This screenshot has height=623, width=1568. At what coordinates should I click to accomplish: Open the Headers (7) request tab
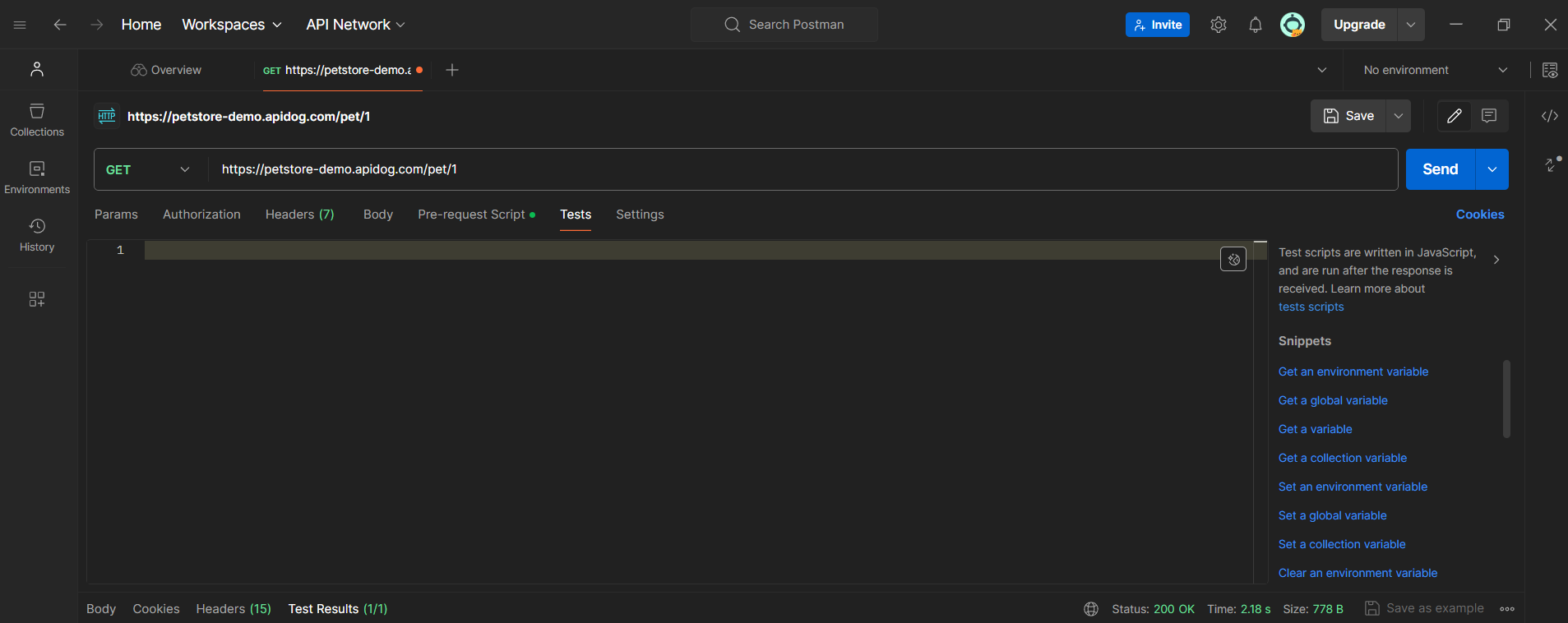click(299, 215)
